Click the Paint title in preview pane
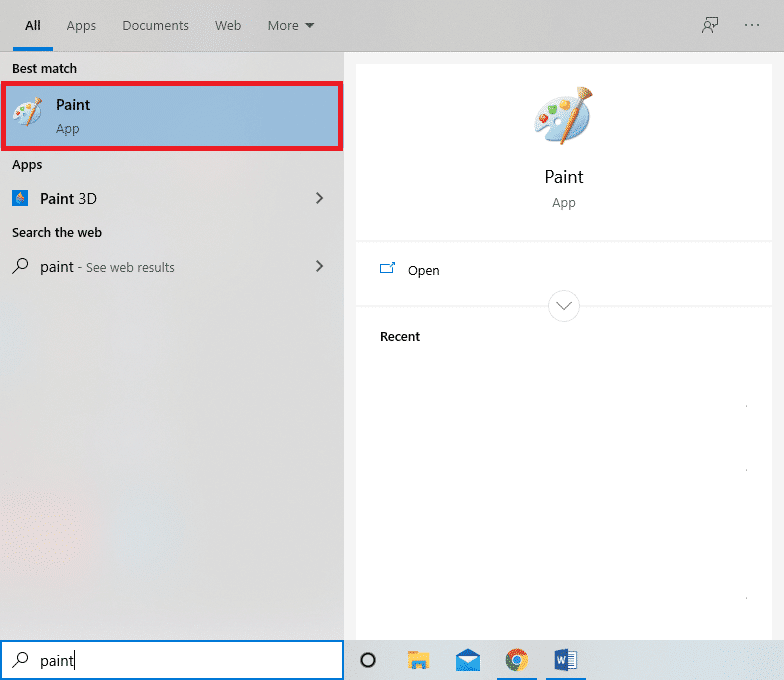784x680 pixels. pyautogui.click(x=564, y=177)
